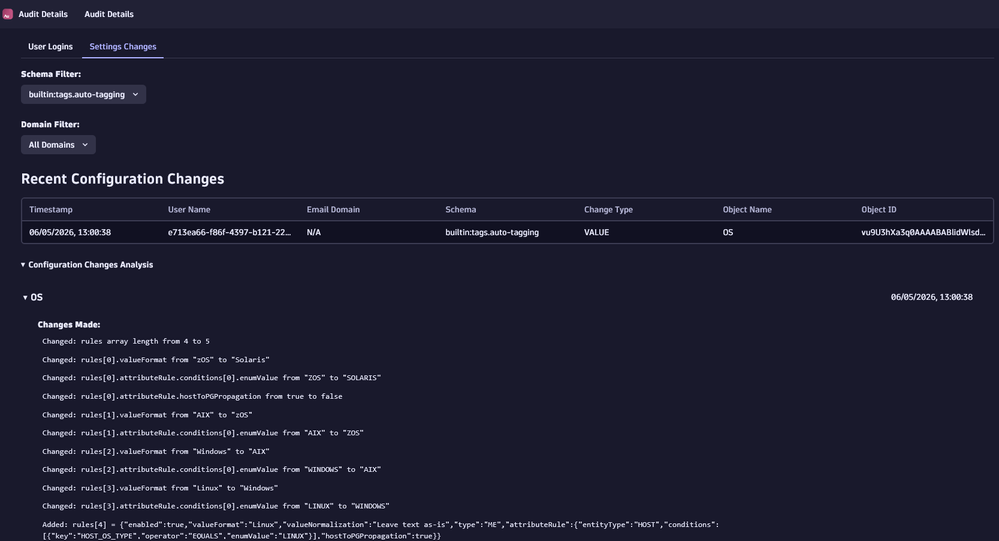Switch to the Settings Changes tab
Viewport: 999px width, 541px height.
[x=123, y=47]
